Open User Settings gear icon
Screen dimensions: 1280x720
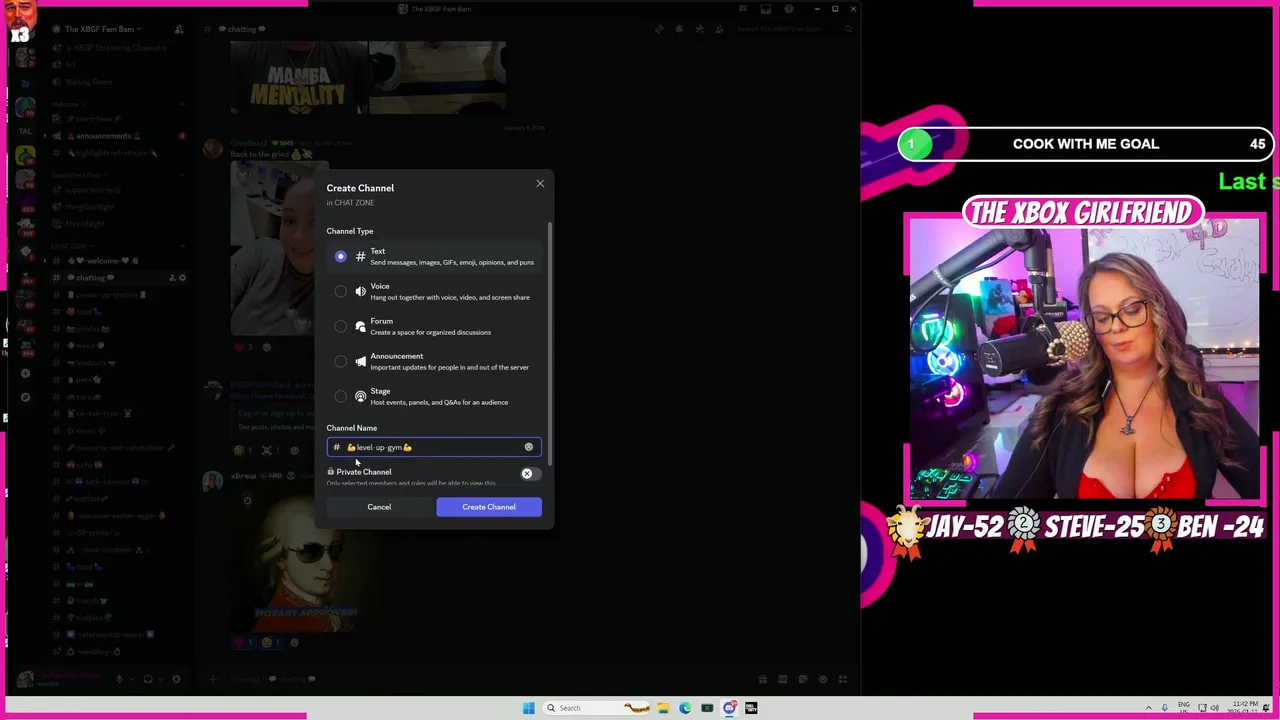(177, 680)
